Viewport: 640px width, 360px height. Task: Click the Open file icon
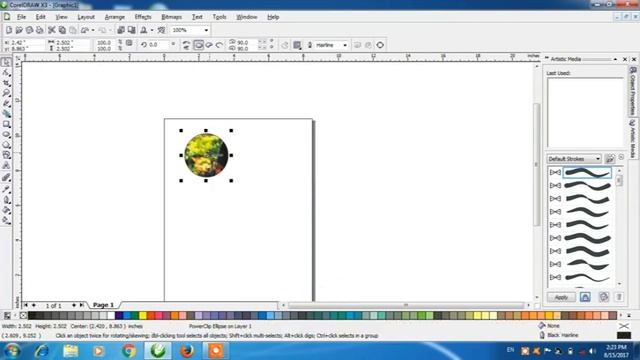pos(19,30)
